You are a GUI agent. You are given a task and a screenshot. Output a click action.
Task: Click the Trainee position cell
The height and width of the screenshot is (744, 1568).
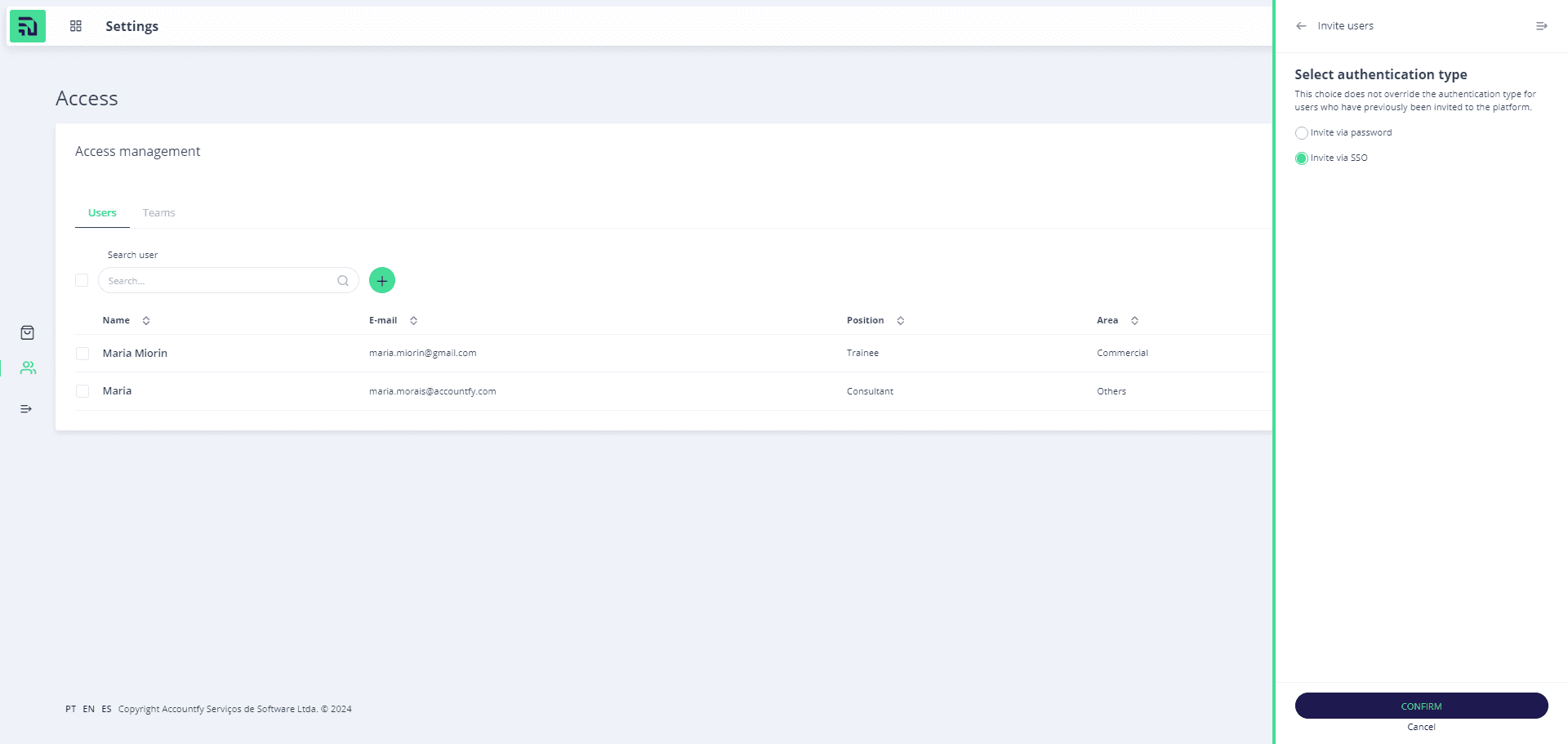coord(862,353)
